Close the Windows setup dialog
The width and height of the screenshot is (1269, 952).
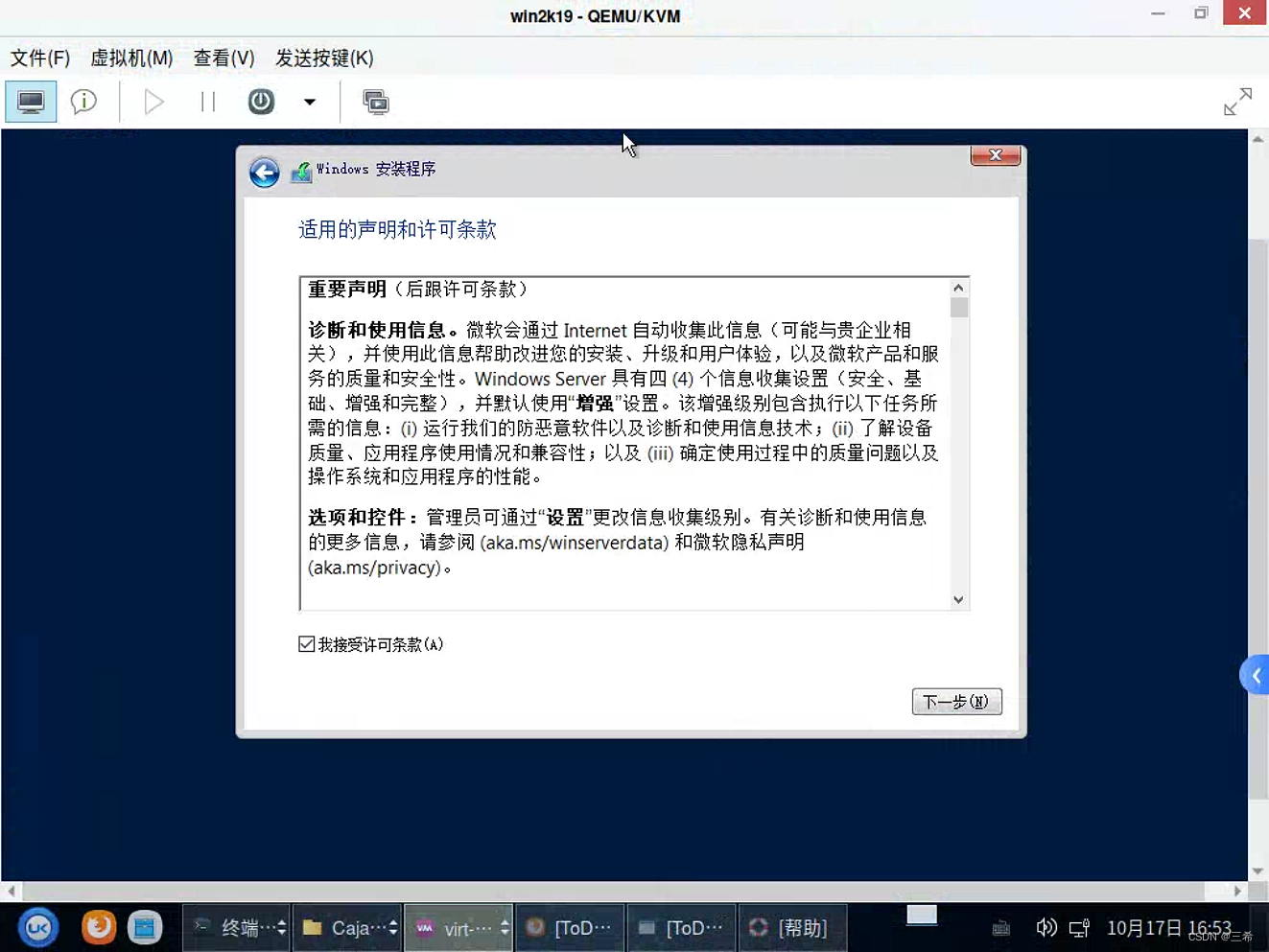click(x=995, y=155)
